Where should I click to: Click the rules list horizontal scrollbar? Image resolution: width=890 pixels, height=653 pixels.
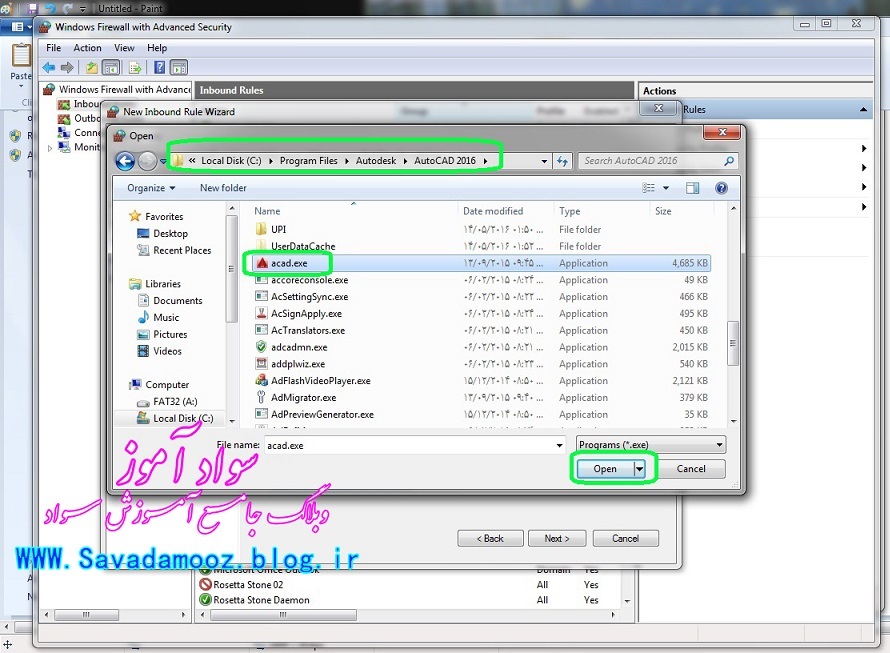(x=283, y=615)
